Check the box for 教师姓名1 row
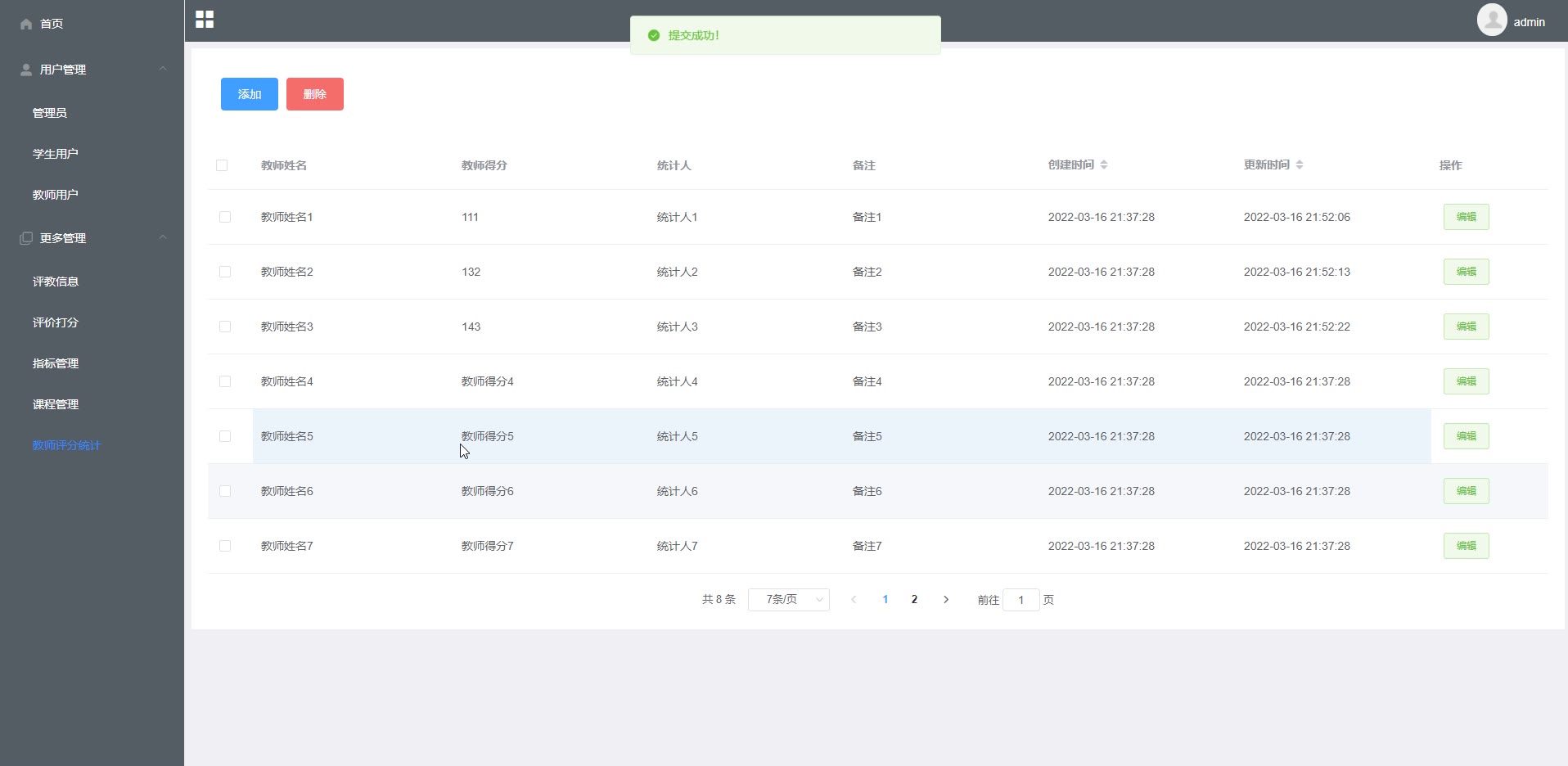The height and width of the screenshot is (766, 1568). point(225,217)
